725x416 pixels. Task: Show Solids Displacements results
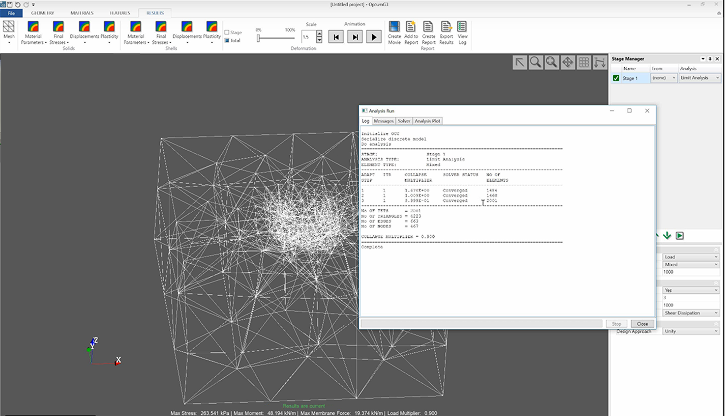click(x=84, y=32)
